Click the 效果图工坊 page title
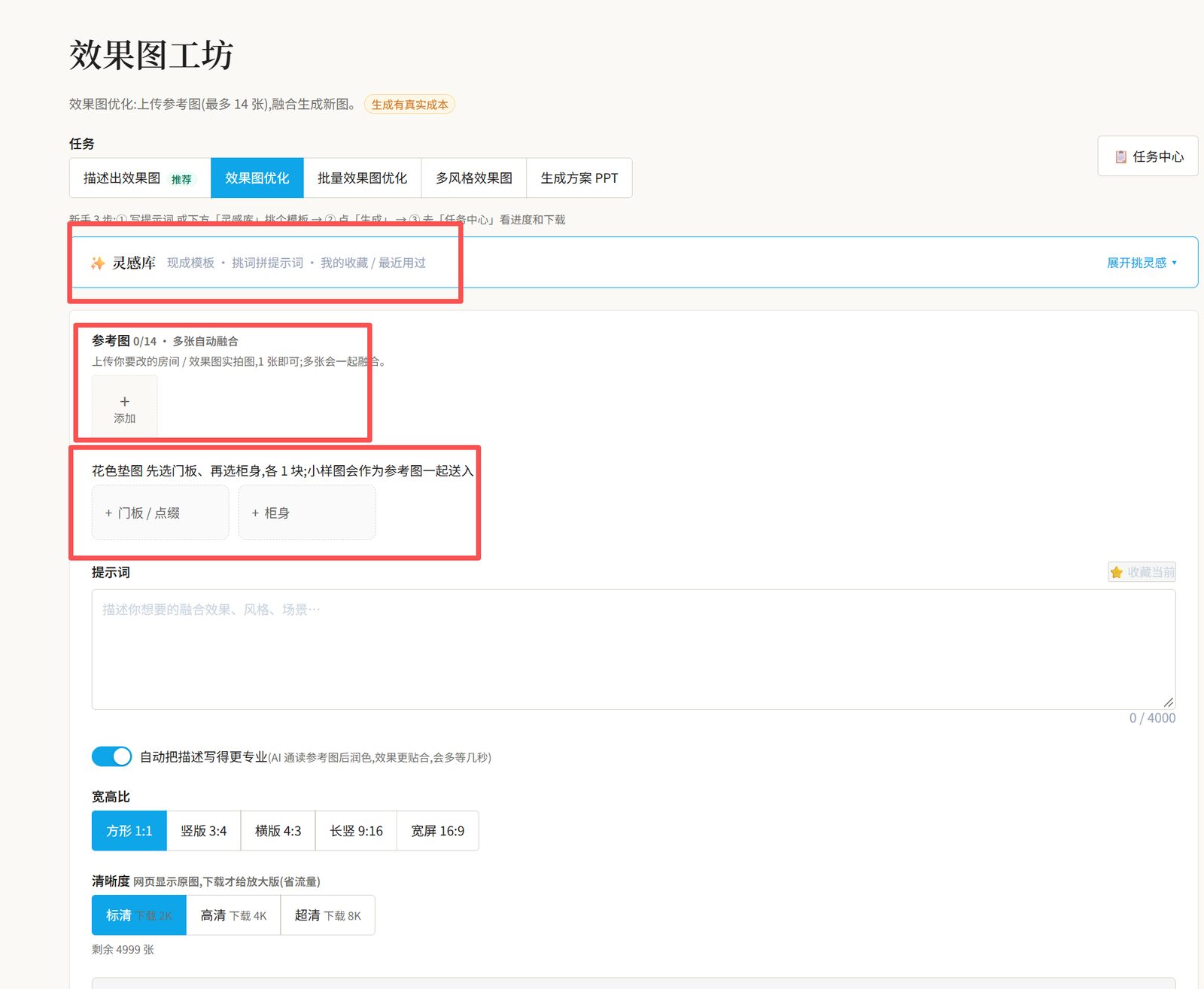This screenshot has width=1204, height=989. 151,55
